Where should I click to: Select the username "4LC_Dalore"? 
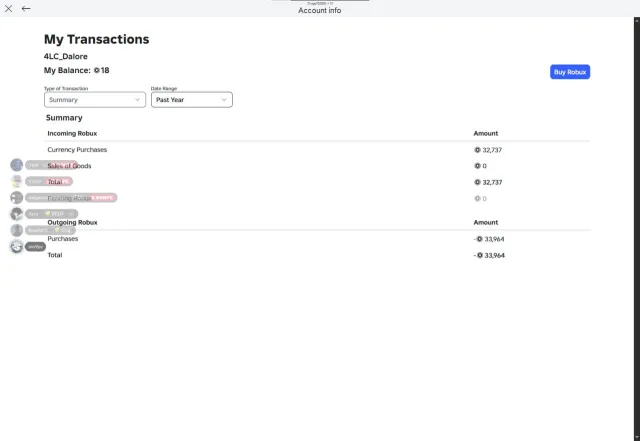pyautogui.click(x=66, y=56)
